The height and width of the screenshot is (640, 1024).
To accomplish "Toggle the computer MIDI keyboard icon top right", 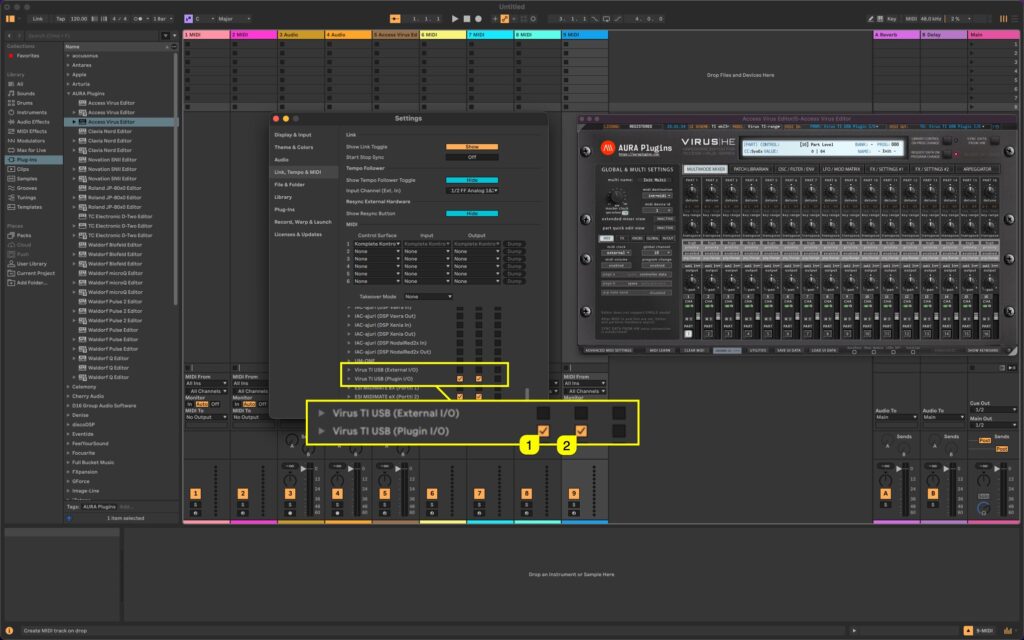I will [x=879, y=19].
